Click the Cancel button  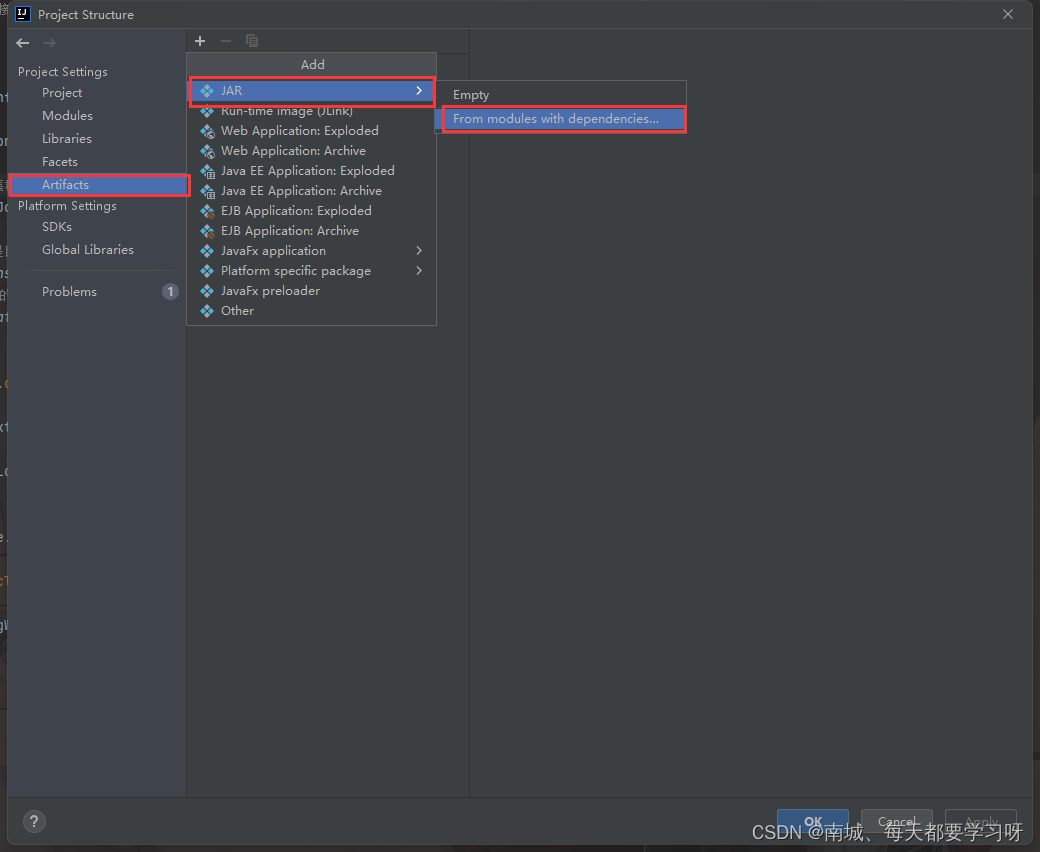(x=896, y=819)
